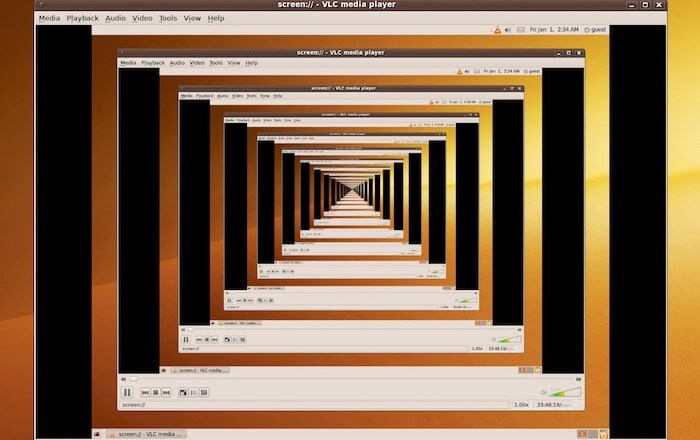Click the Stop button in the second nested VLC window
700x440 pixels.
[207, 340]
